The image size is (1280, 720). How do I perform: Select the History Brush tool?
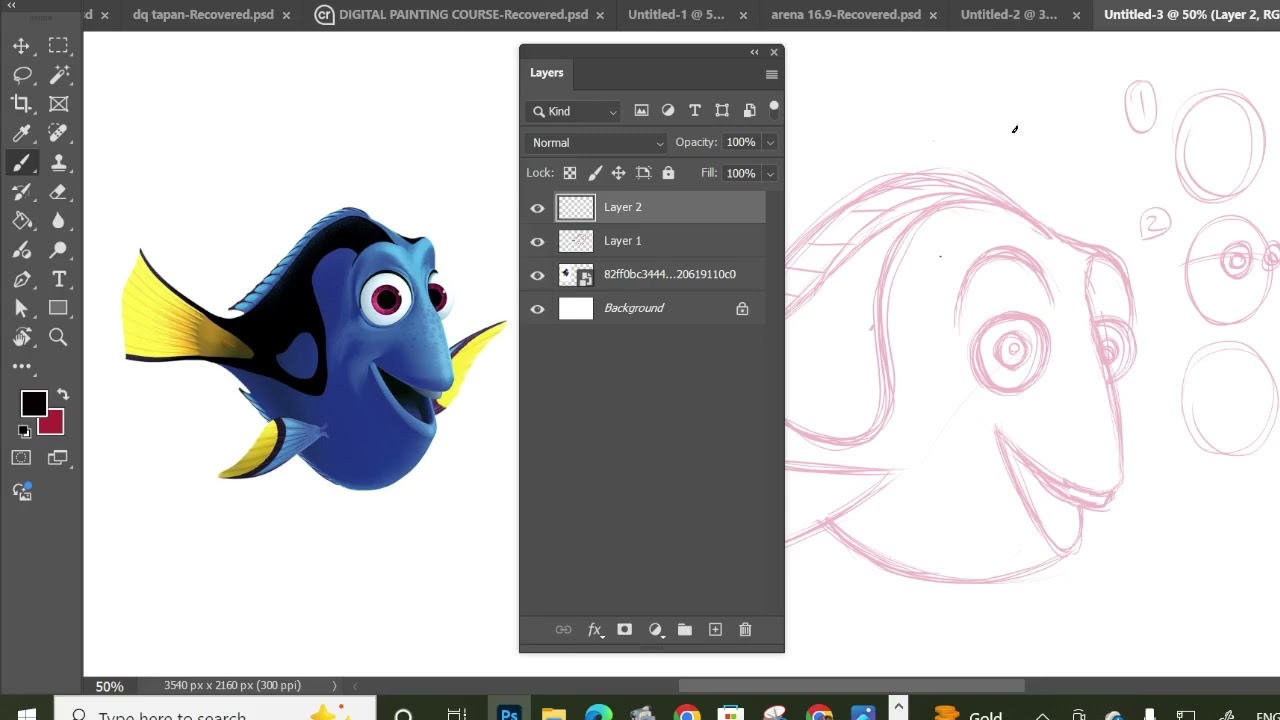coord(21,192)
